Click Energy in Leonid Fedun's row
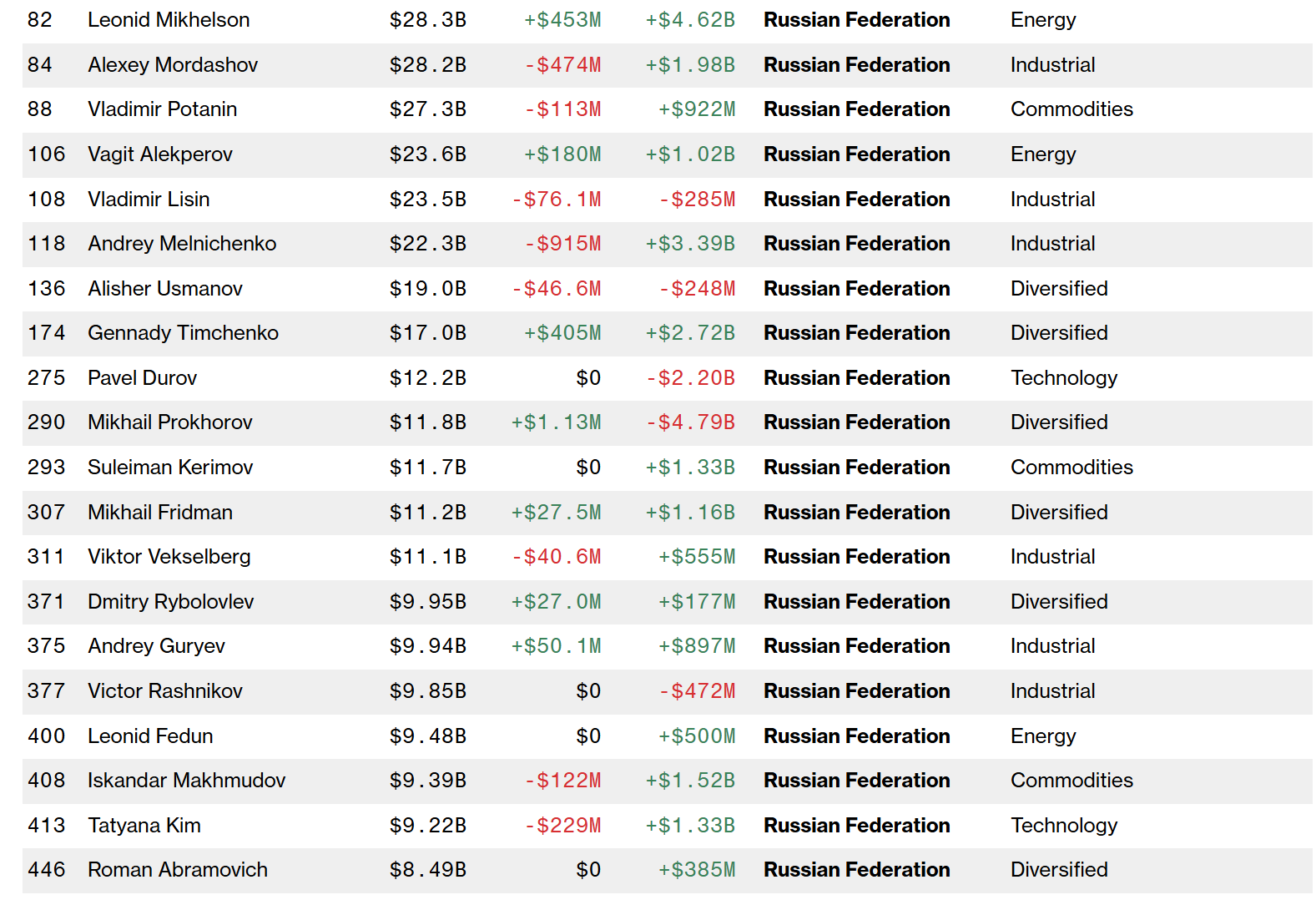Viewport: 1316px width, 905px height. (1043, 736)
